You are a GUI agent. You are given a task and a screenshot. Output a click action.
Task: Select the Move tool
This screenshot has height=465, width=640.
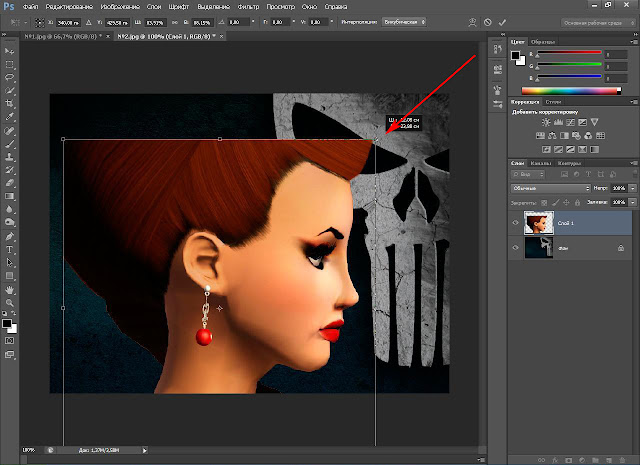(9, 51)
